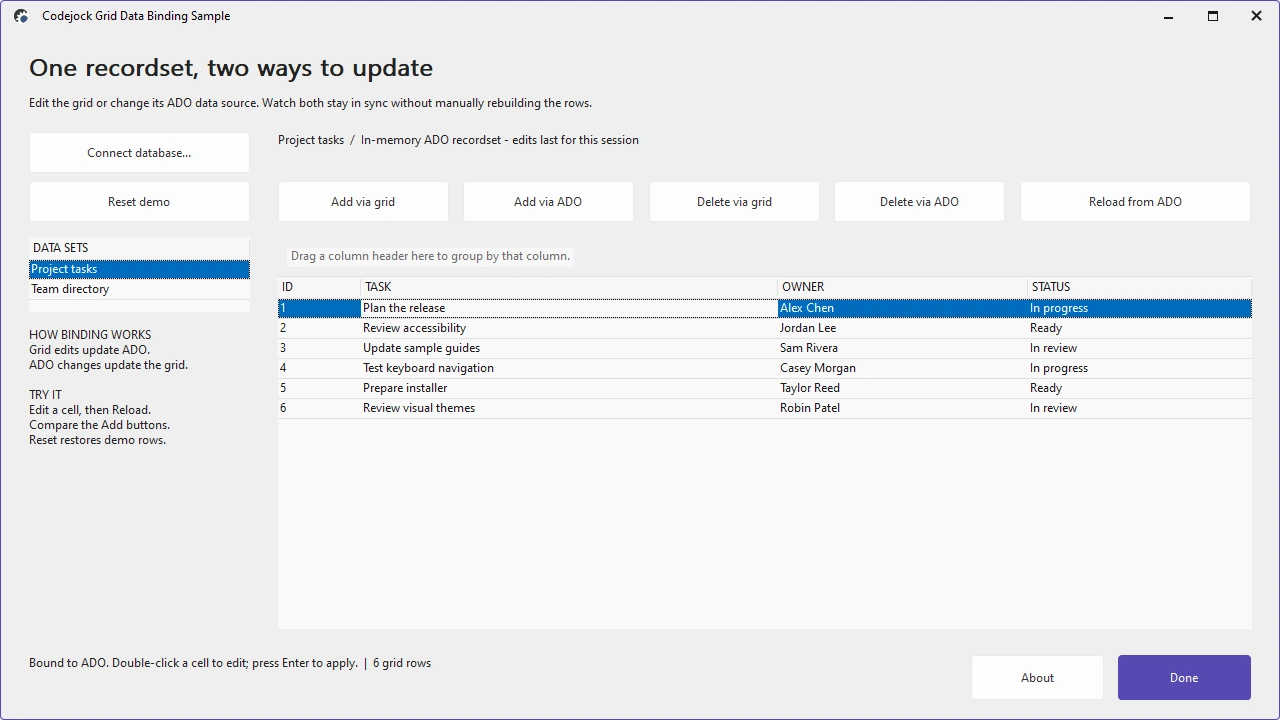Click the OWNER column header
The height and width of the screenshot is (720, 1280).
[x=902, y=287]
